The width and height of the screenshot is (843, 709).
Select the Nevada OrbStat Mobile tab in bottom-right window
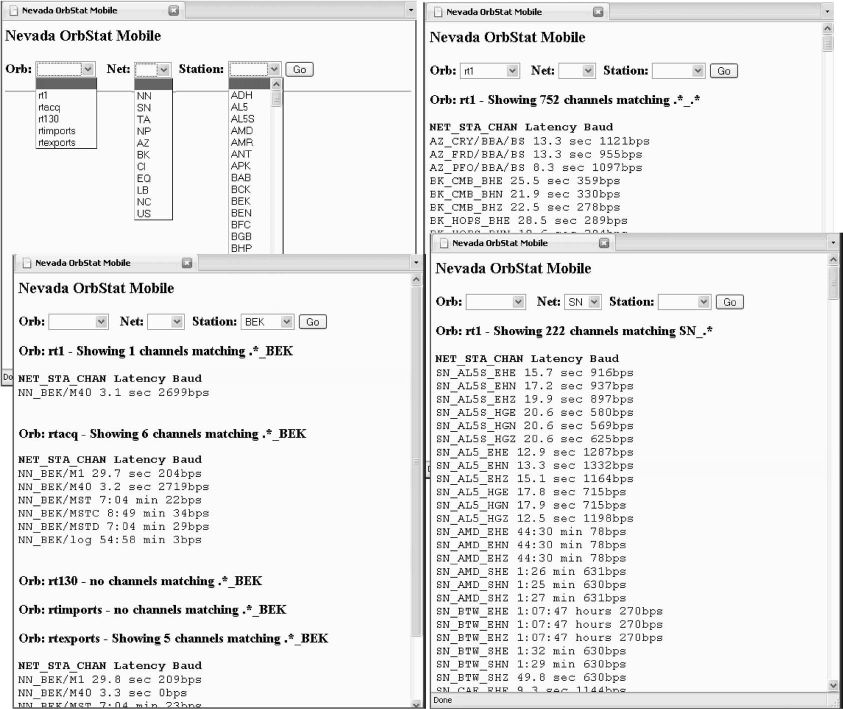click(525, 243)
